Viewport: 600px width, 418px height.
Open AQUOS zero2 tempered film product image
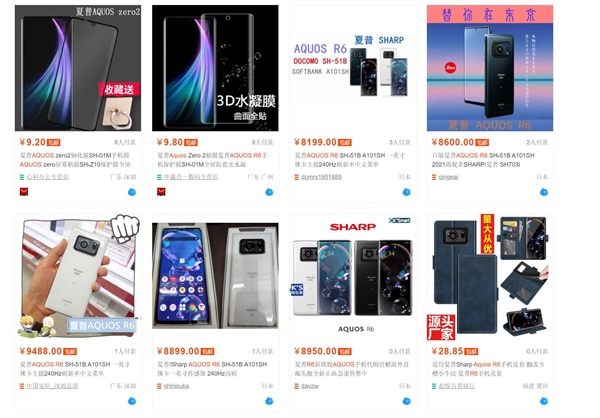coord(78,68)
